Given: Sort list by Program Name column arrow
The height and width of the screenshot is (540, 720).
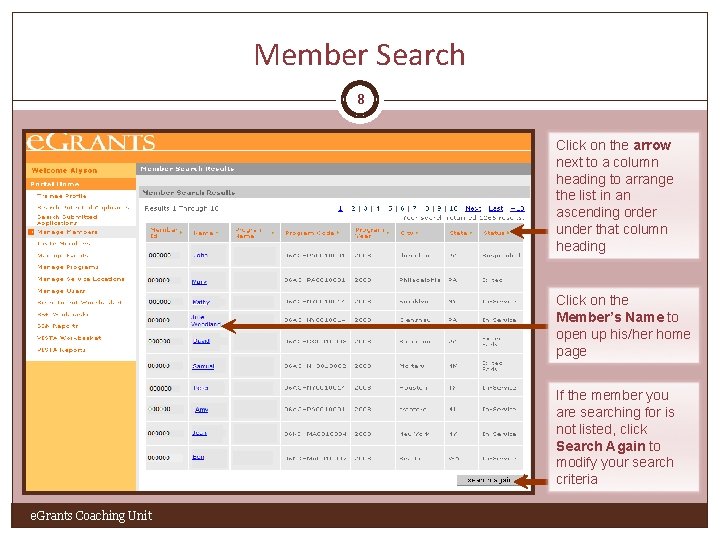Looking at the screenshot, I should click(272, 233).
